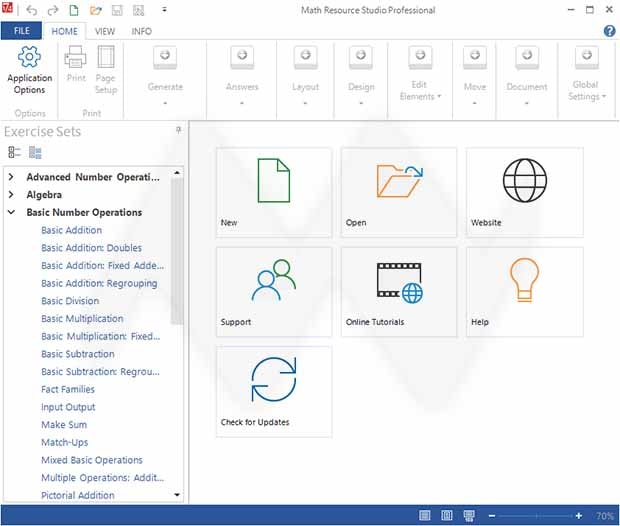
Task: Select Basic Addition: Doubles exercise
Action: point(91,248)
